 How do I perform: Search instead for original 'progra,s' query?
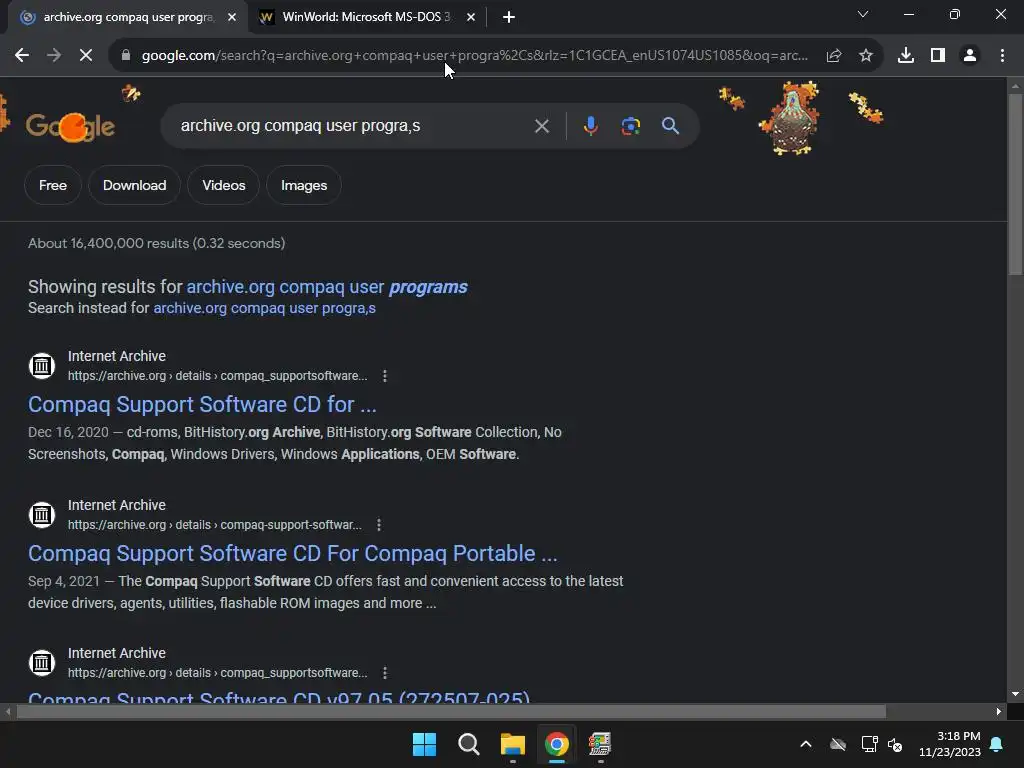pyautogui.click(x=264, y=308)
